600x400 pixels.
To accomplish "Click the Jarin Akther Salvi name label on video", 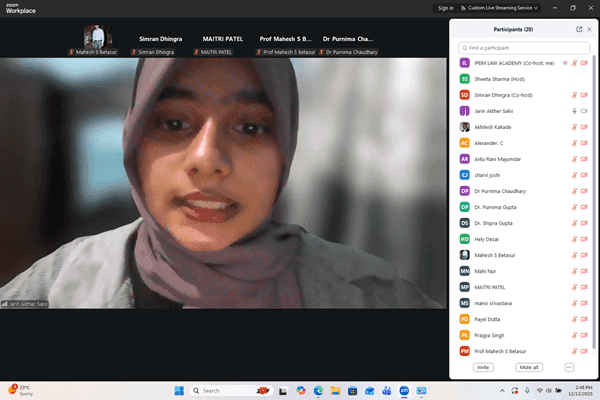I will 25,304.
